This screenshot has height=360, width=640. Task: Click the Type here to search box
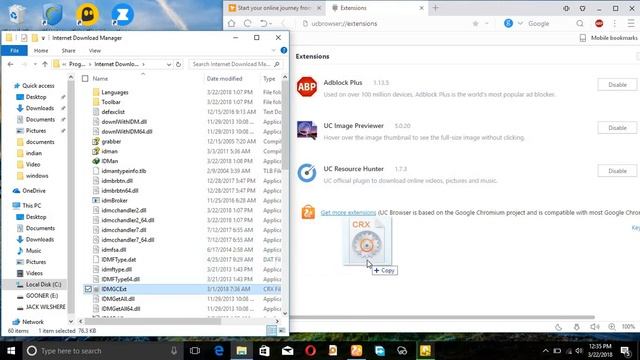click(102, 351)
